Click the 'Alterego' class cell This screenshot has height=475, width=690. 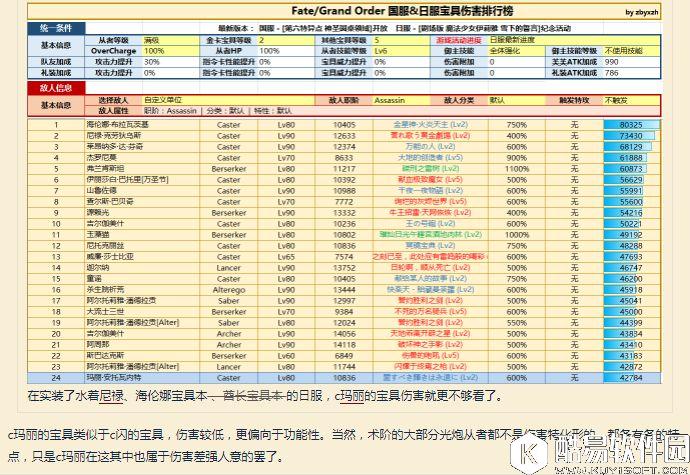pyautogui.click(x=229, y=290)
